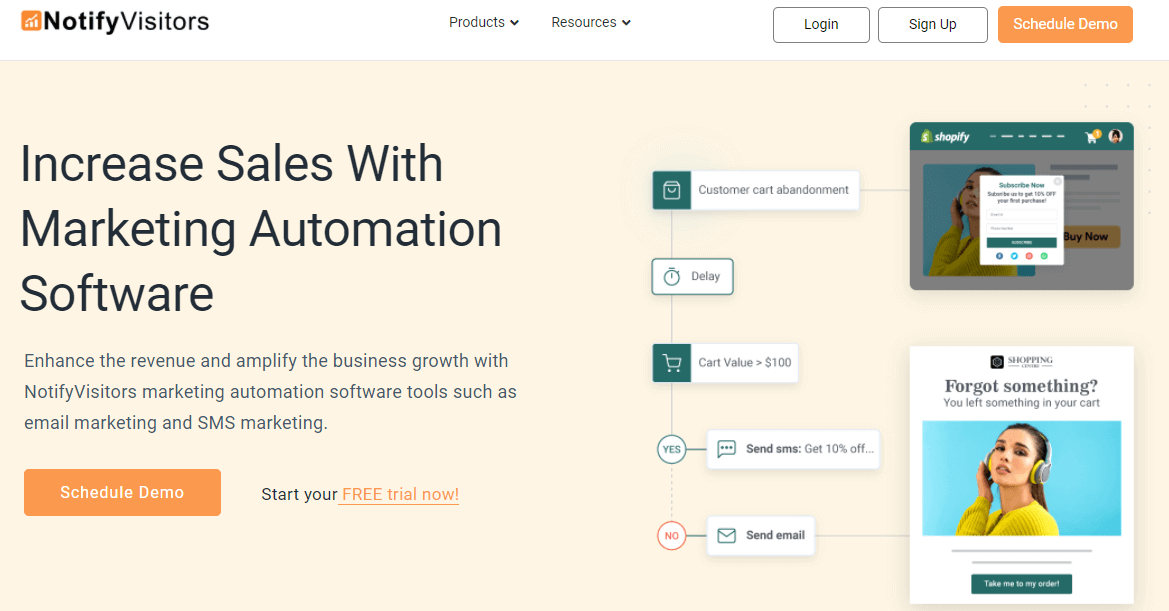Dismiss the Subscribe Now popup
Viewport: 1169px width, 611px height.
pos(1058,181)
